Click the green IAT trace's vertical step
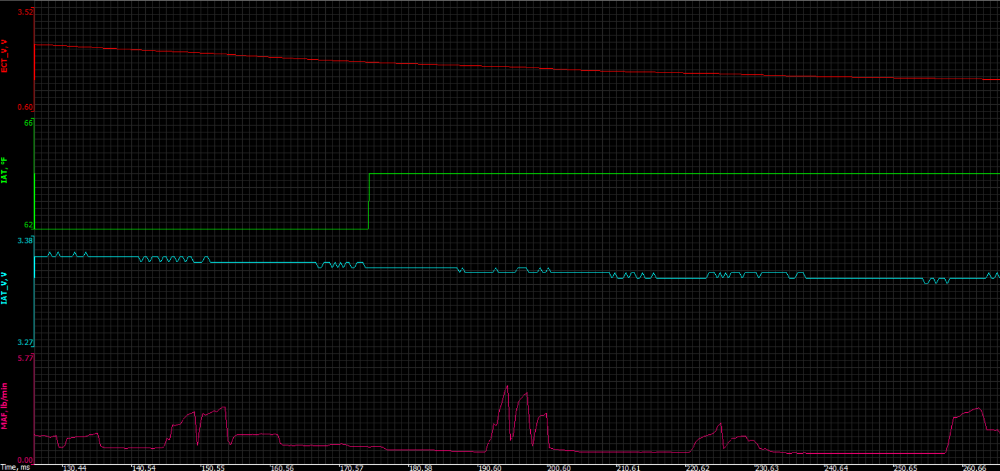Viewport: 1000px width, 471px height. coord(369,201)
